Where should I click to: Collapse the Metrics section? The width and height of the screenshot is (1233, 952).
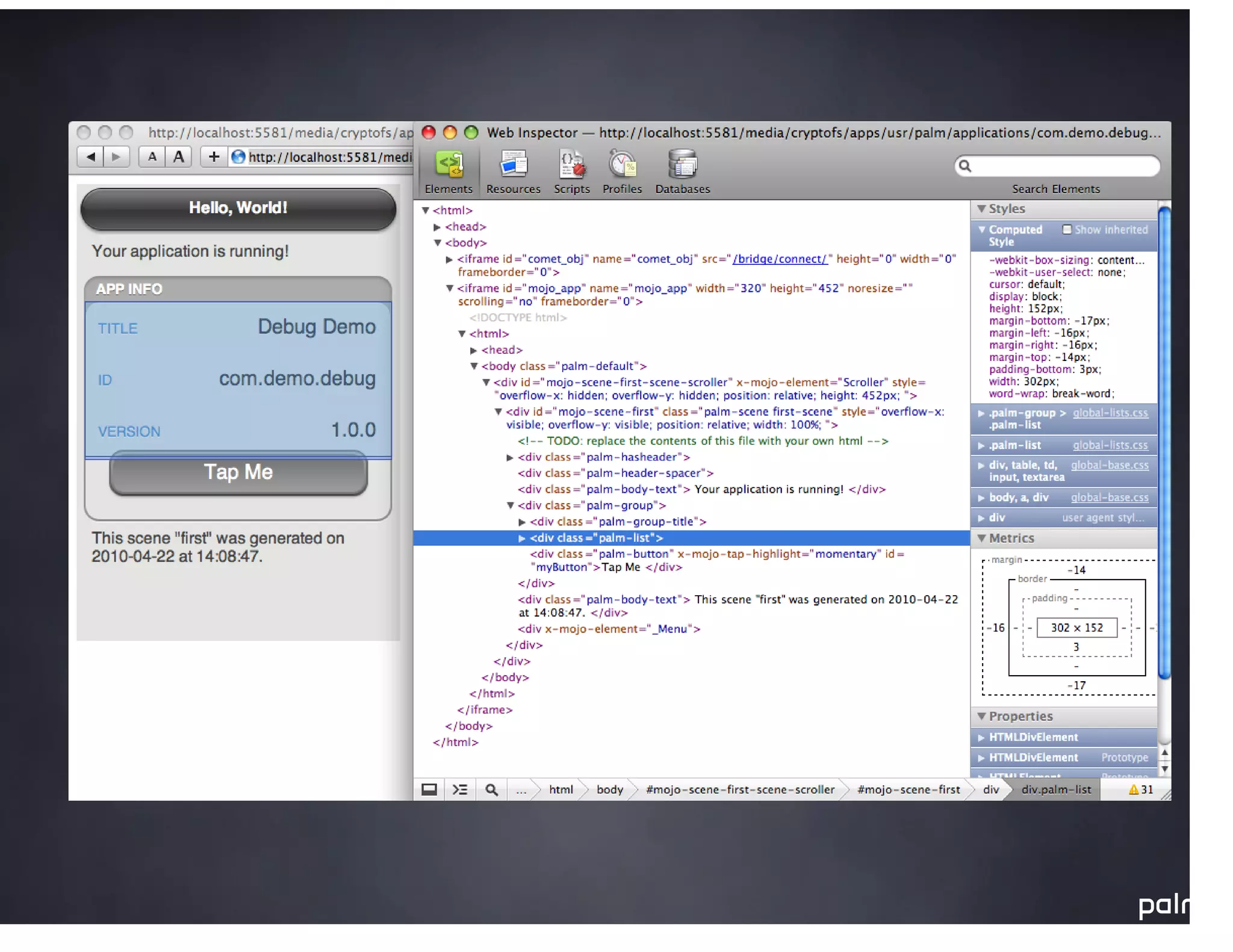(982, 538)
